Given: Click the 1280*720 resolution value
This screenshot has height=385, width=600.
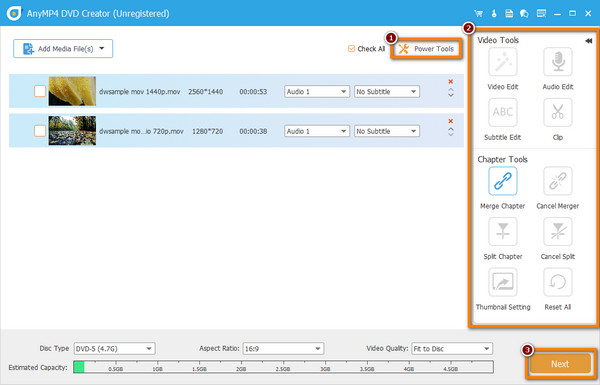Looking at the screenshot, I should point(207,131).
